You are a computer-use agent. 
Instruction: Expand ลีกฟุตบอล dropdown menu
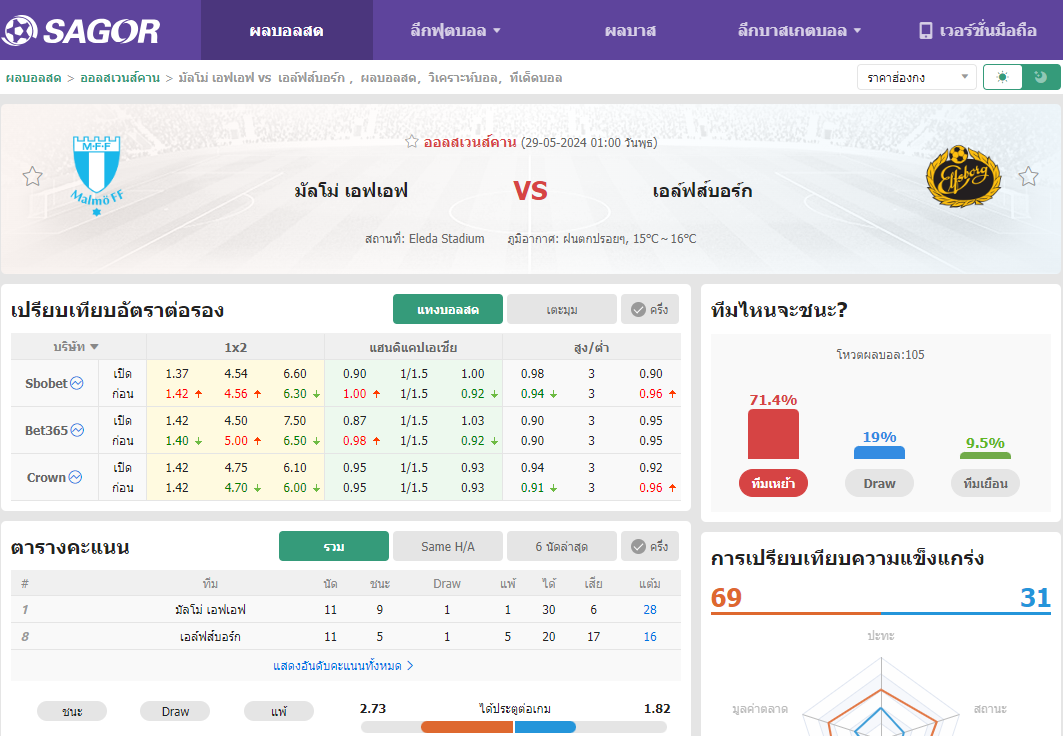[x=456, y=30]
